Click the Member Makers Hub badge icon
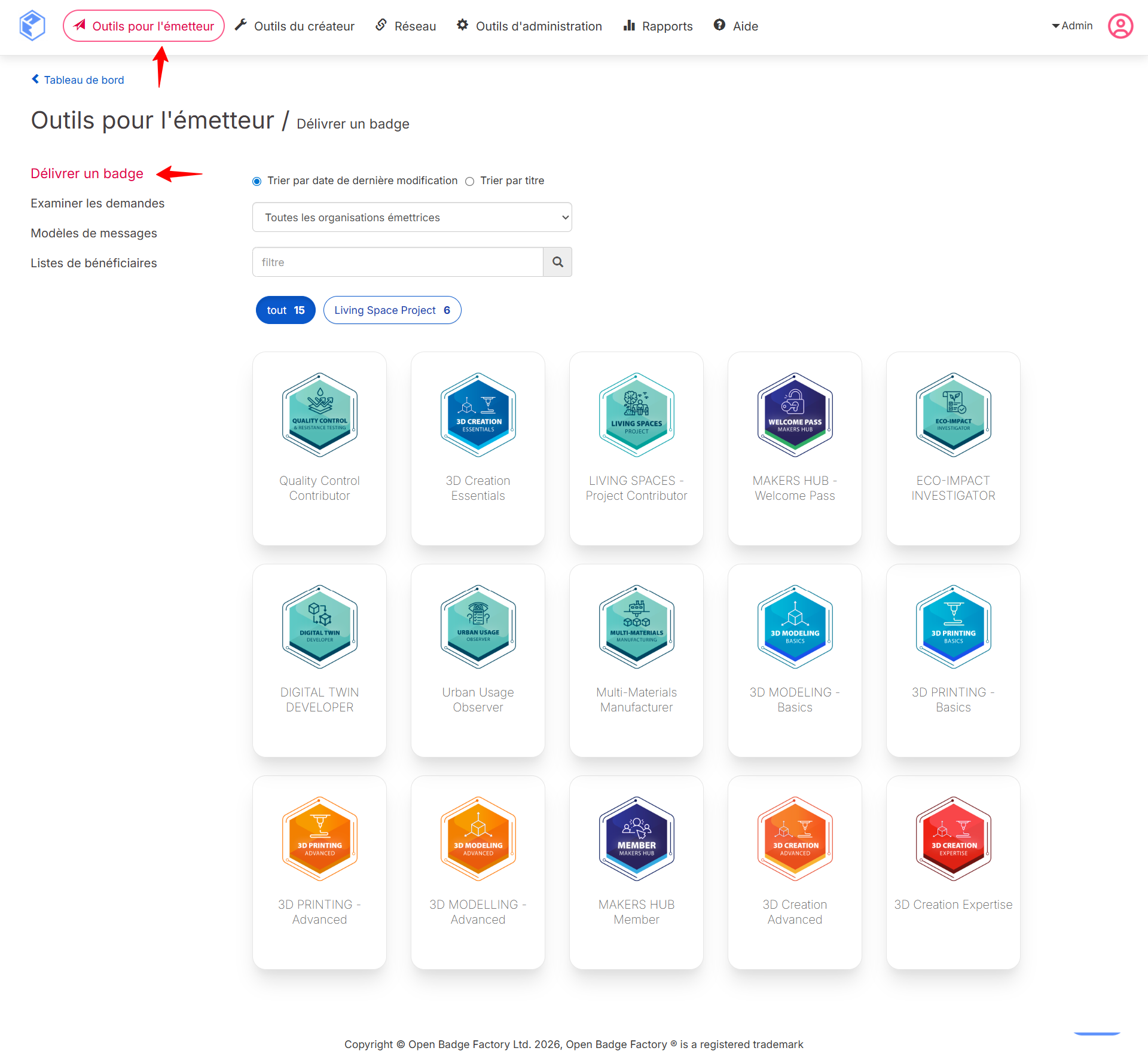Viewport: 1148px width, 1060px height. click(636, 839)
